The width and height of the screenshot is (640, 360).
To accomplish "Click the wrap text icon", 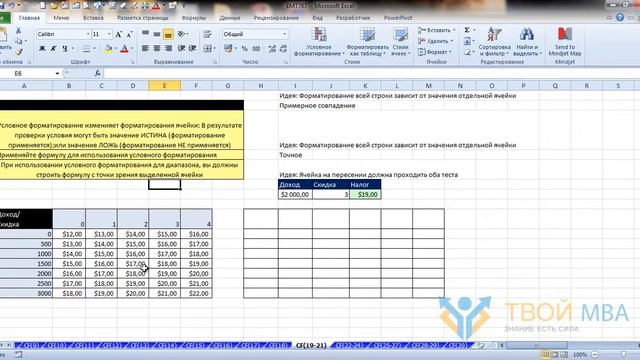I will pyautogui.click(x=207, y=34).
